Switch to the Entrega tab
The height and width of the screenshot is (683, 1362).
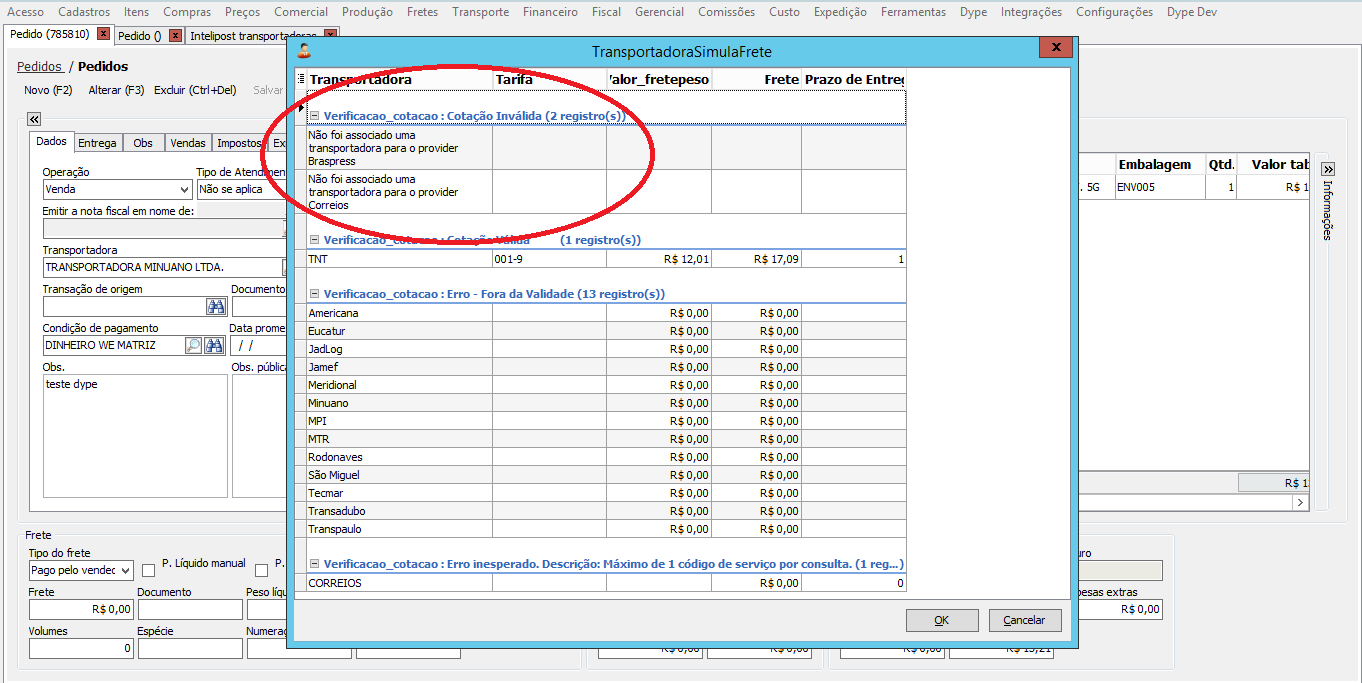click(98, 143)
